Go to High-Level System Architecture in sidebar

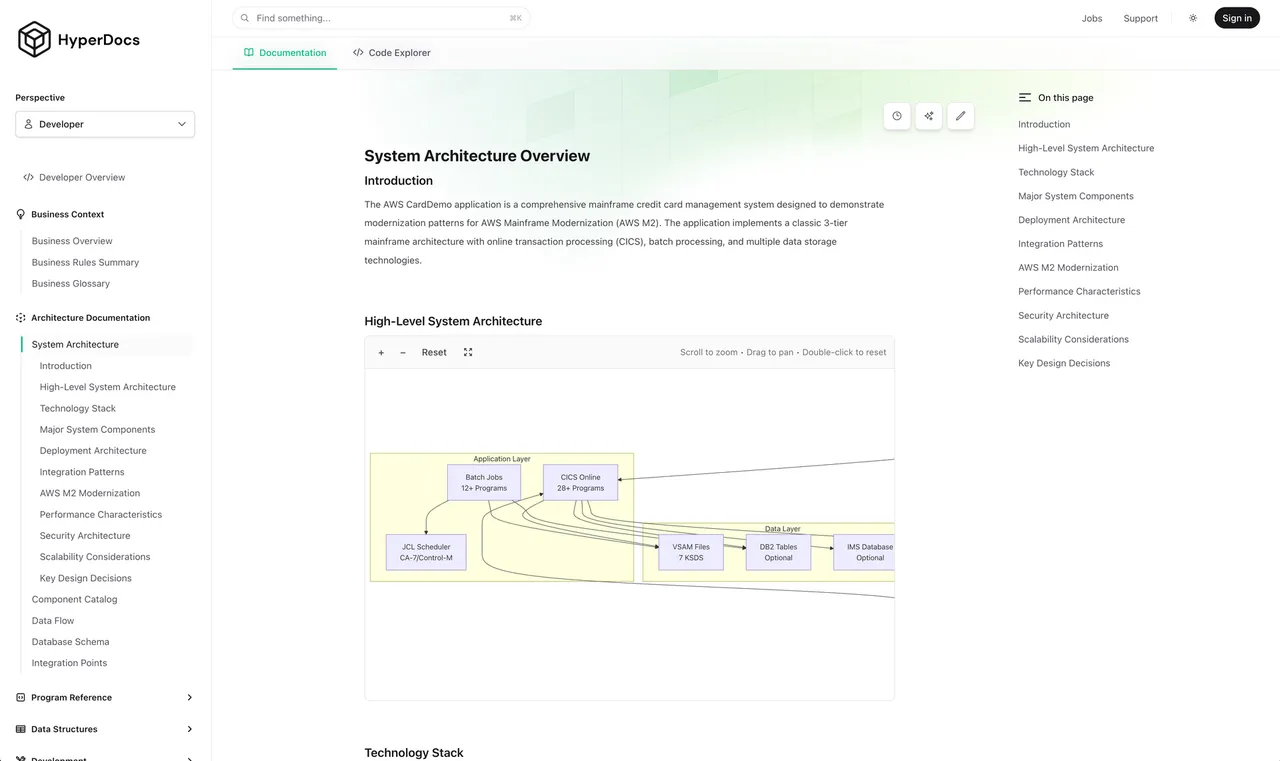[108, 387]
